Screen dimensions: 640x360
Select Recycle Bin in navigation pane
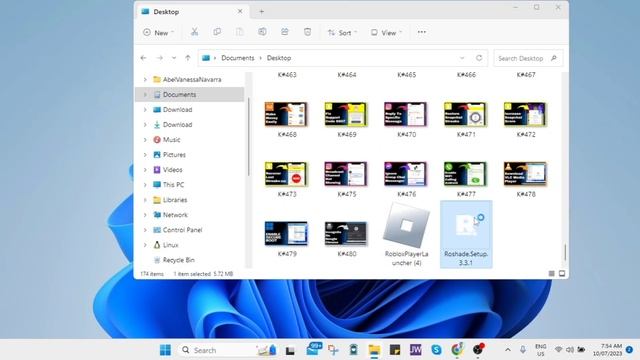coord(178,260)
